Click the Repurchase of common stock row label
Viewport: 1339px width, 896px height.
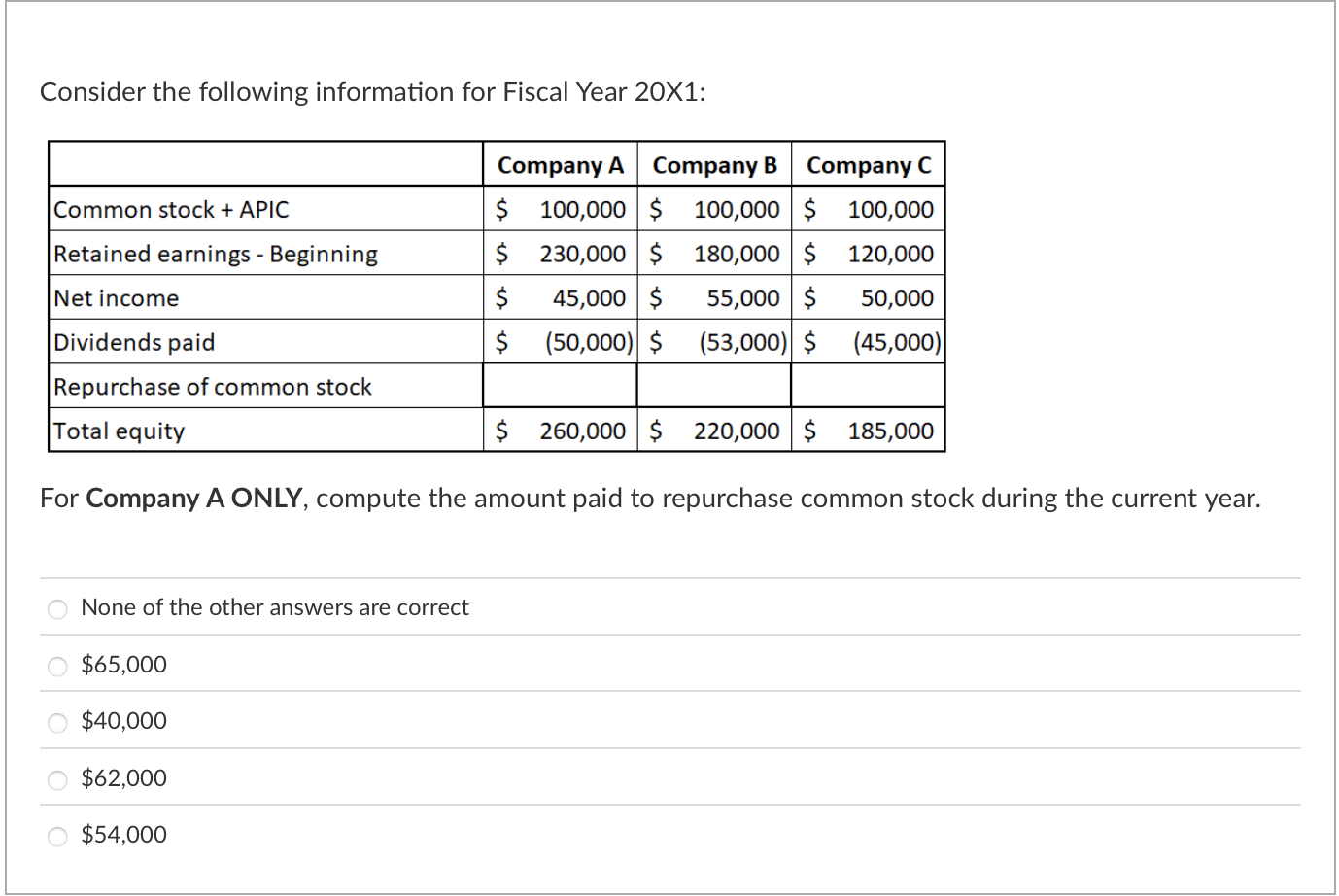[213, 387]
